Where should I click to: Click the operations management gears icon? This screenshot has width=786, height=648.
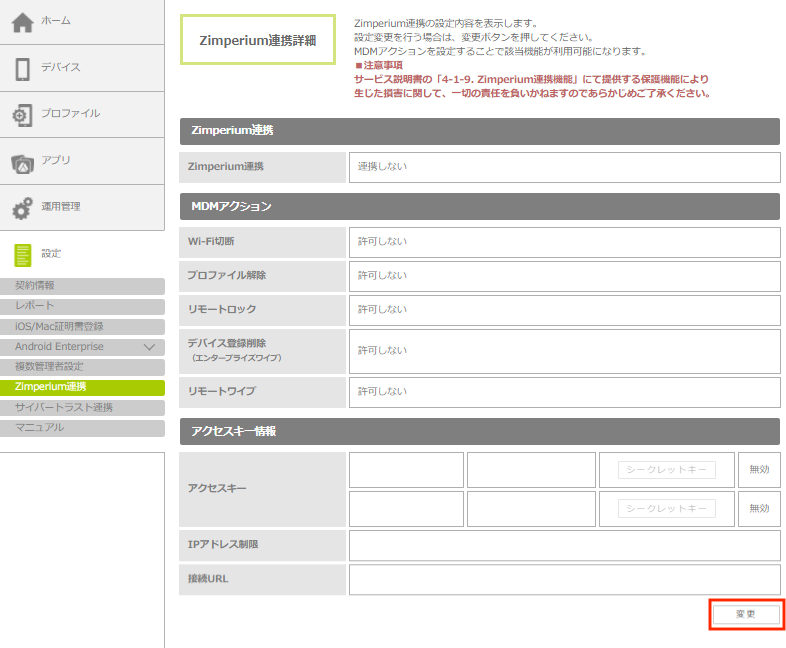pyautogui.click(x=22, y=208)
